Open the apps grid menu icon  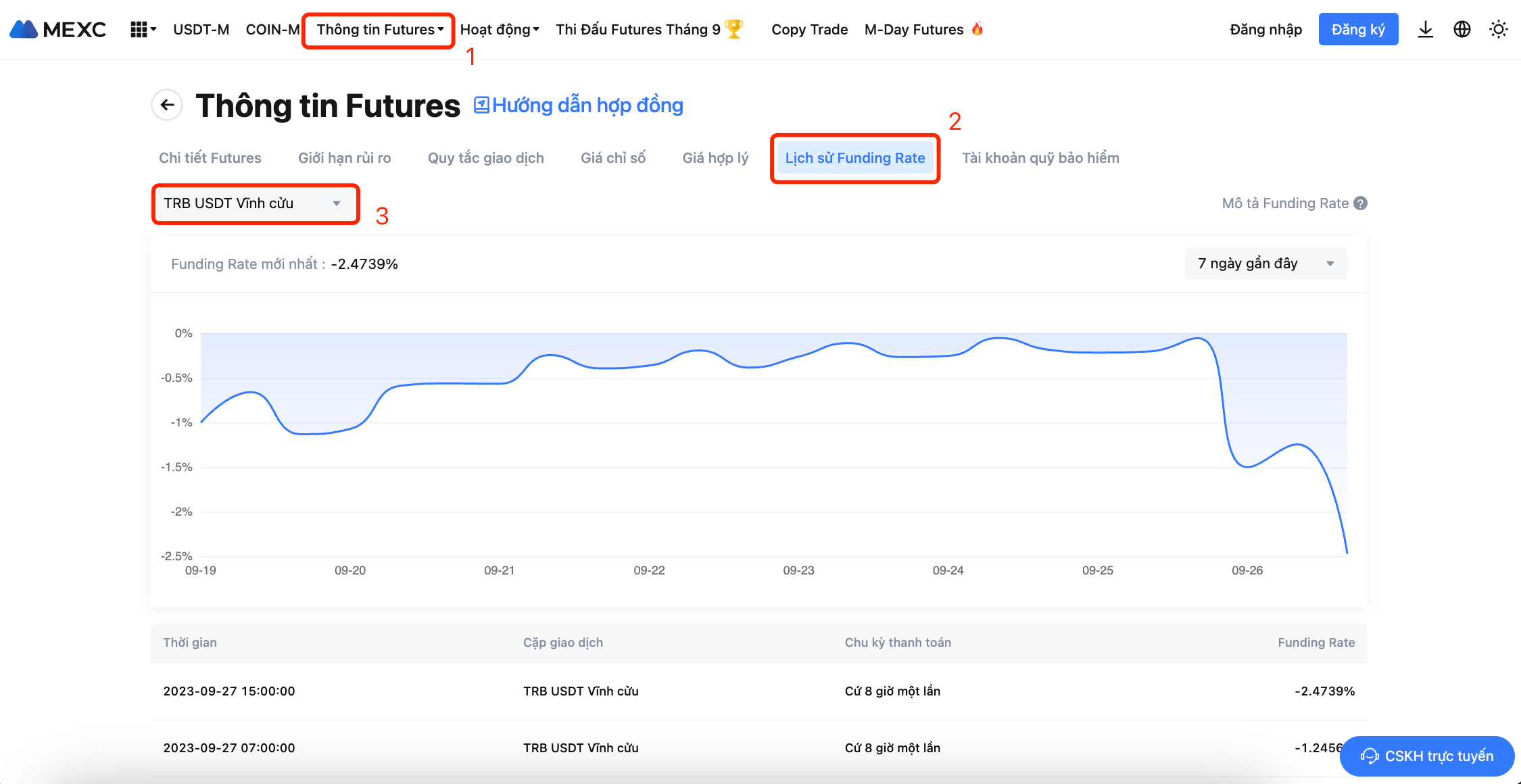point(139,30)
